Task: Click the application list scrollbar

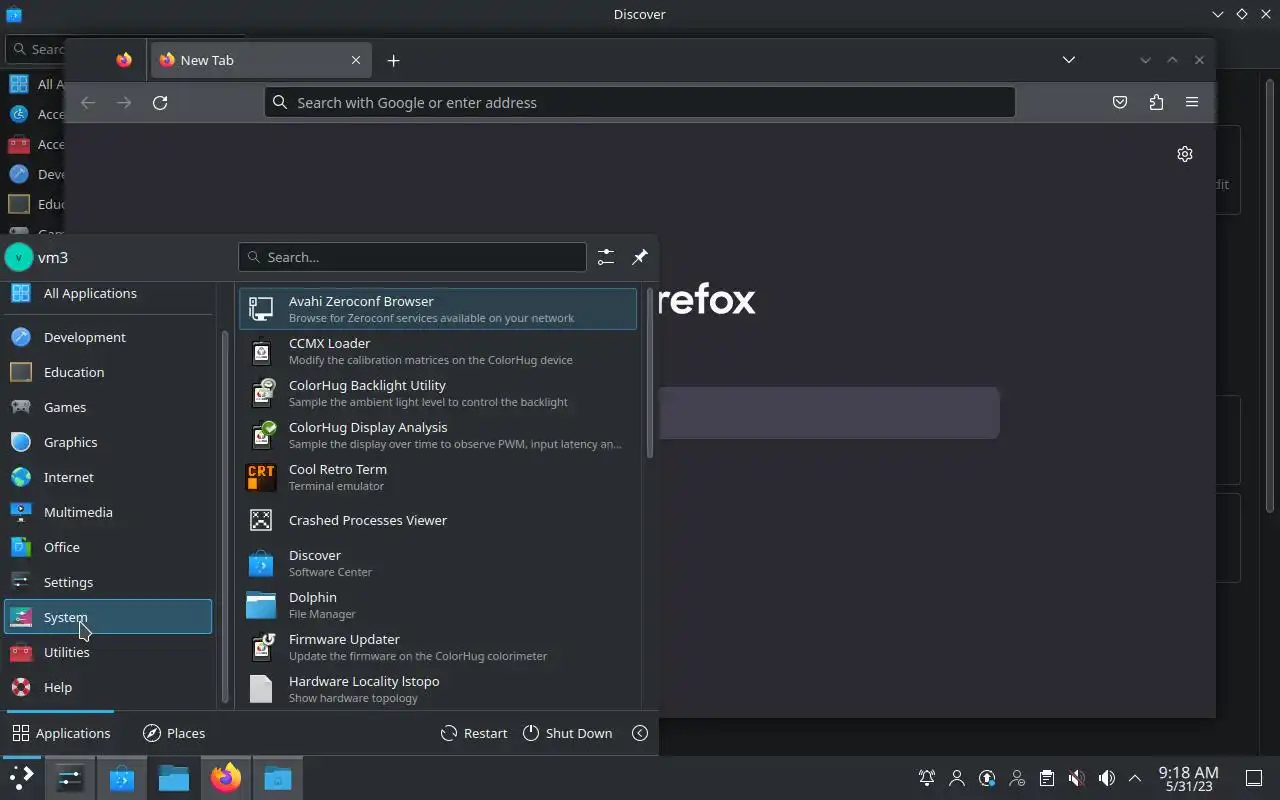Action: (650, 373)
